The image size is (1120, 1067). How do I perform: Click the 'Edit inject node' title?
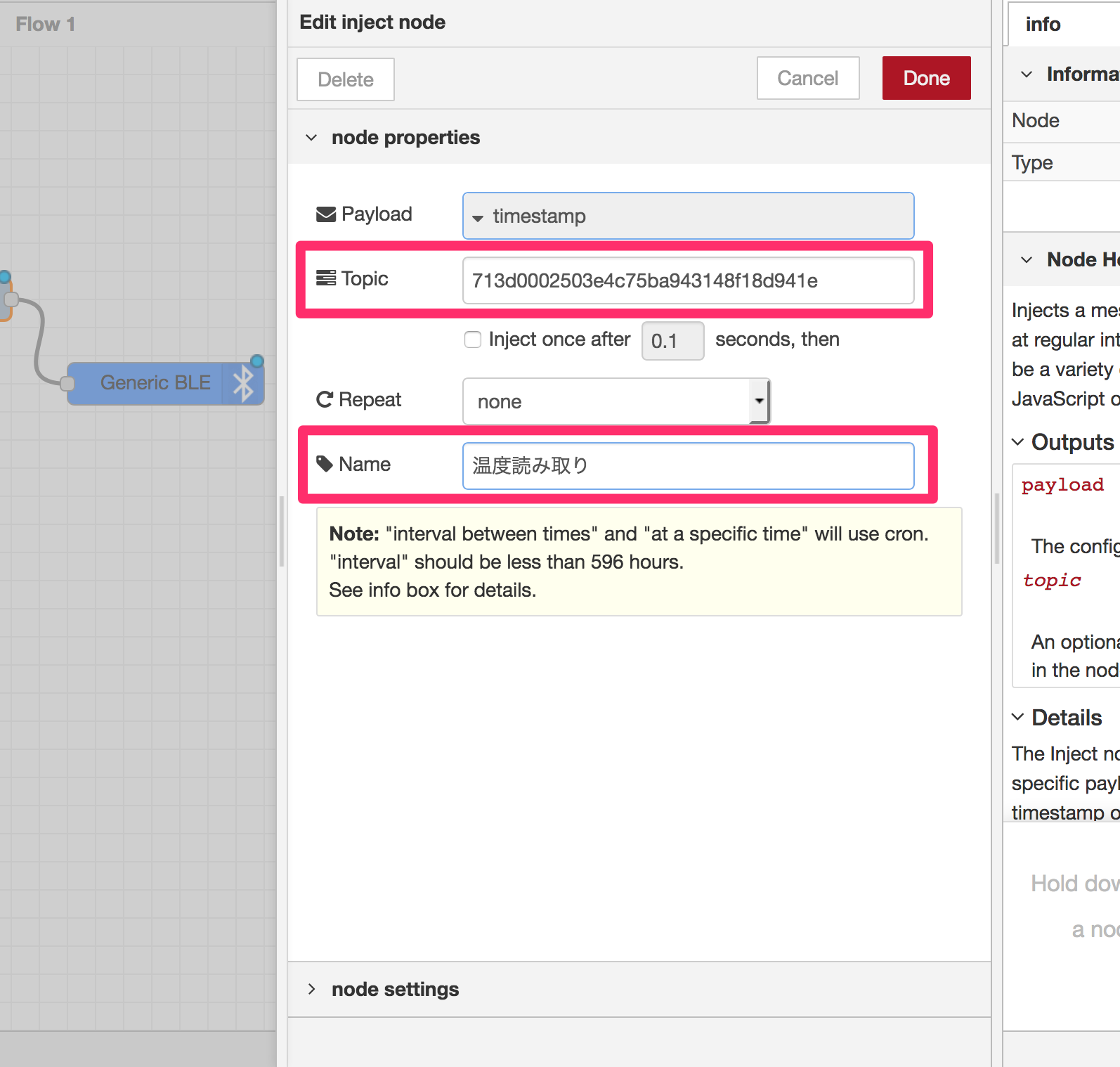(x=372, y=22)
